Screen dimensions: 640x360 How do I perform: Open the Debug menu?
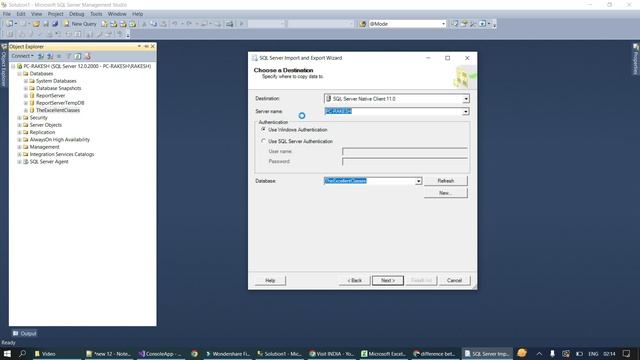click(76, 14)
